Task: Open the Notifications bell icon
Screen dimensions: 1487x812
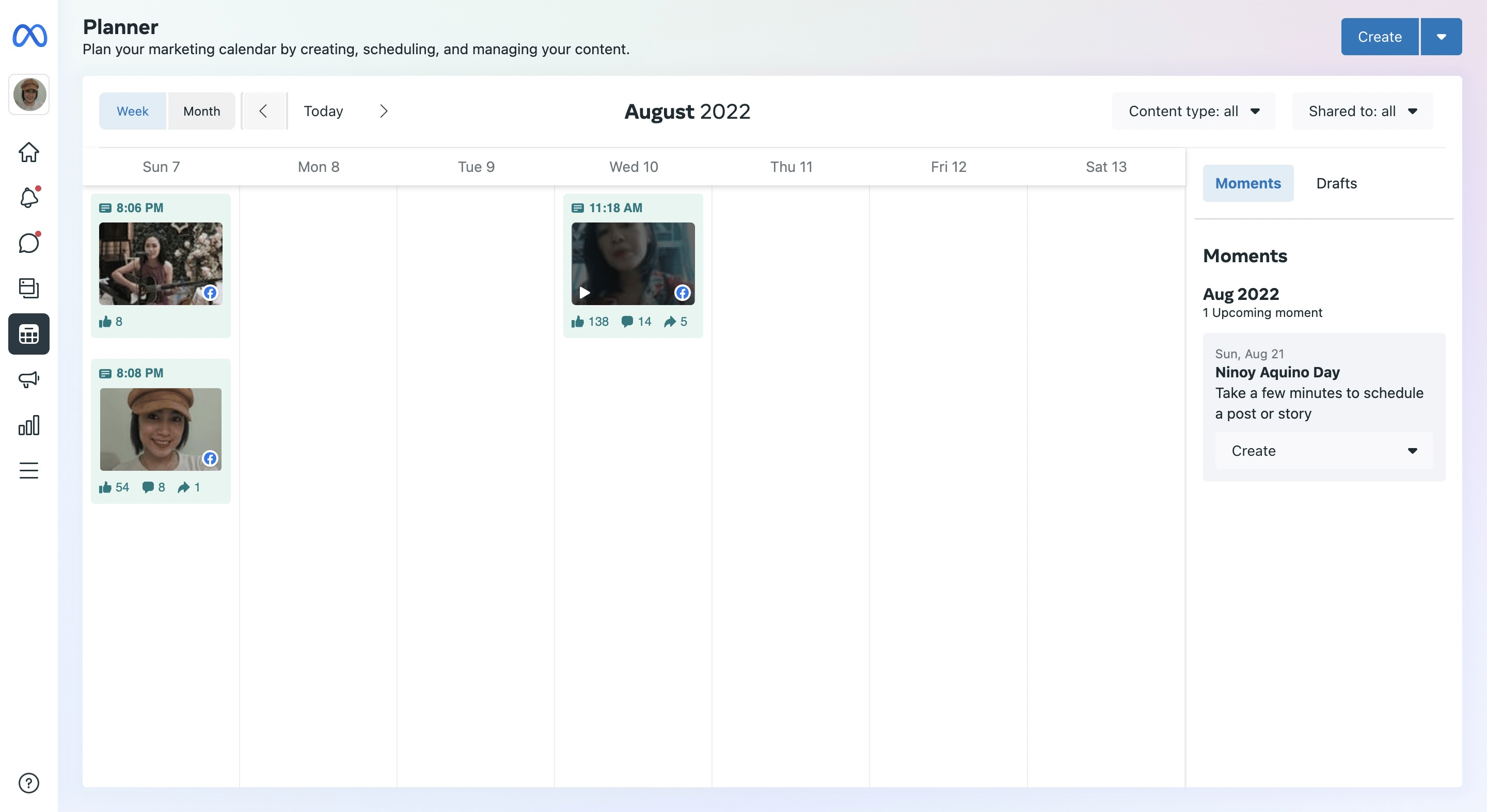Action: (28, 198)
